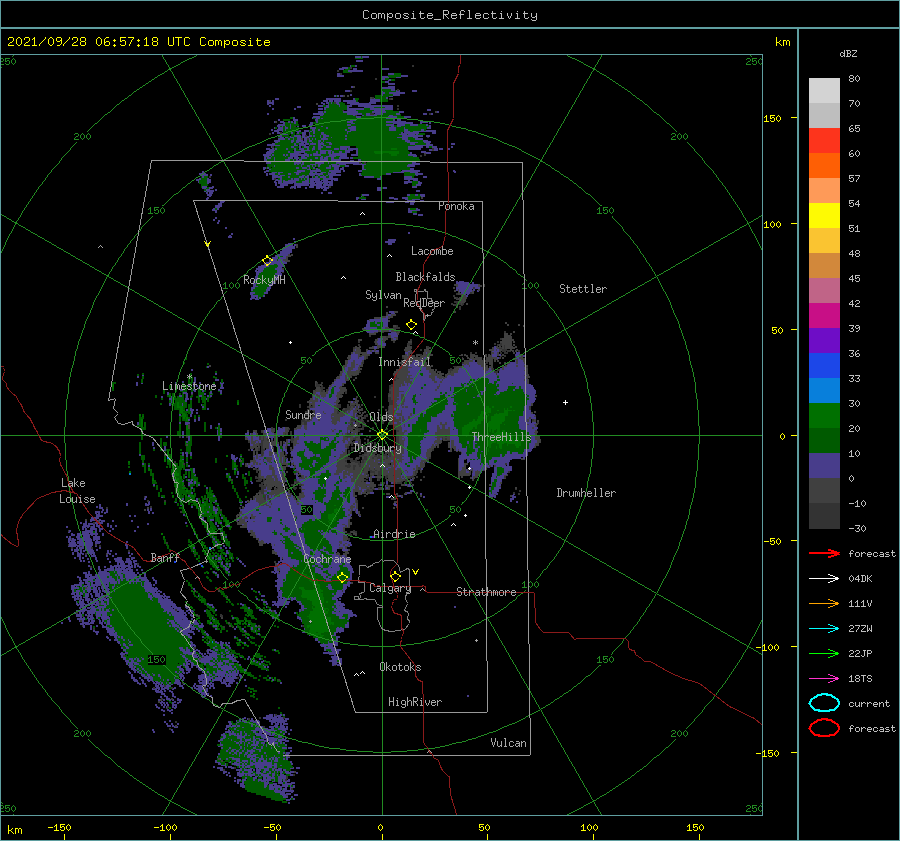Click the Lake Louise label
The image size is (900, 841).
point(78,491)
